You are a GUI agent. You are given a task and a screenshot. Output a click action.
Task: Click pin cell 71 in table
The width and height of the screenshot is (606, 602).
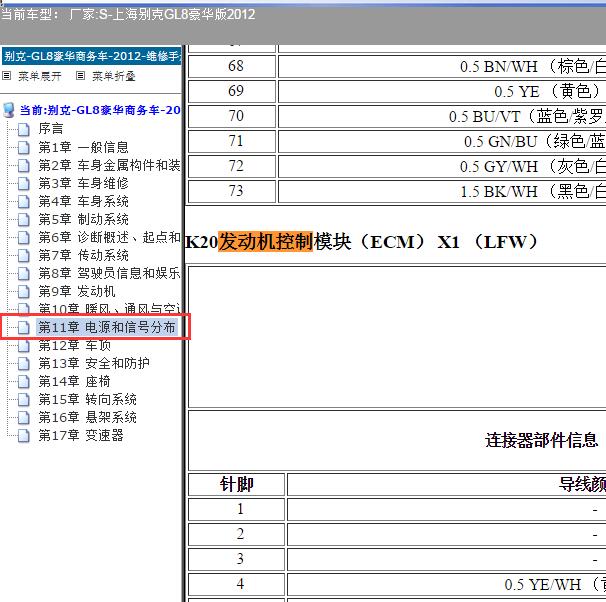(232, 141)
